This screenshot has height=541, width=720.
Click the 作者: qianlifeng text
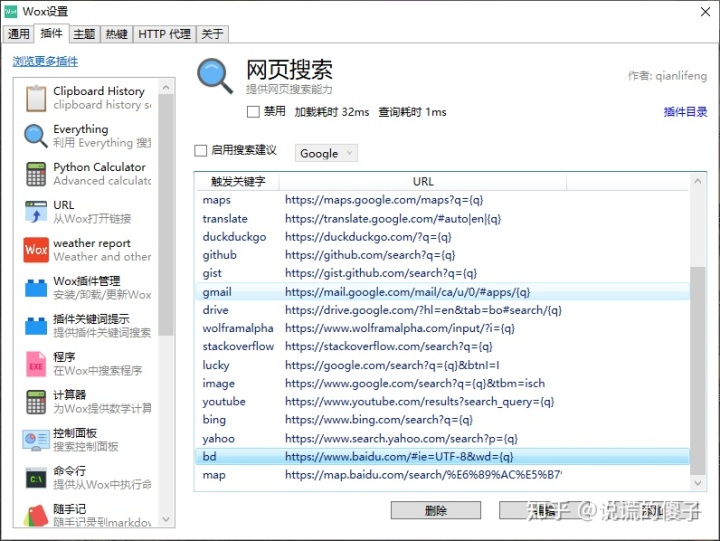coord(667,76)
